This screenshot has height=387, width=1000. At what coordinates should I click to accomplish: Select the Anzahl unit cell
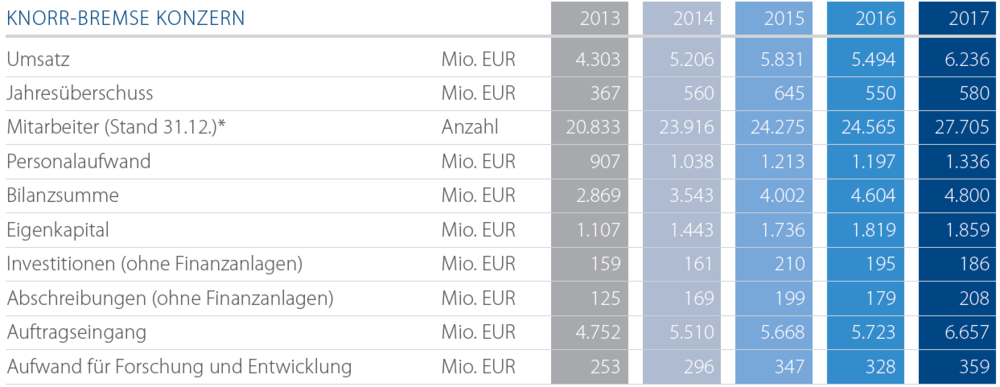(469, 128)
